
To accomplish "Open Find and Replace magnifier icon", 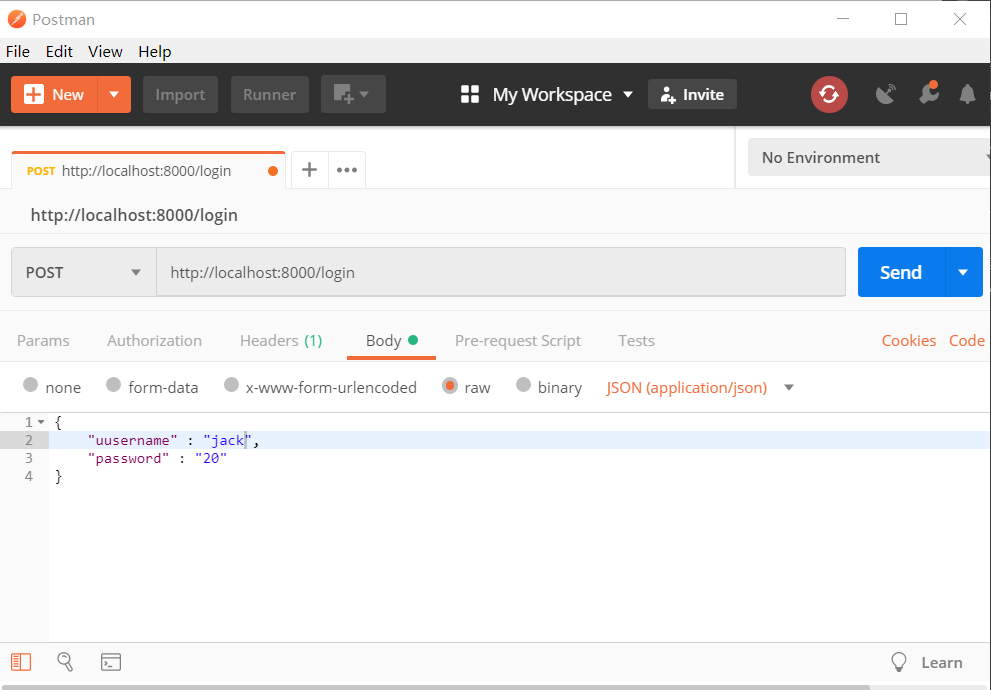I will (x=65, y=662).
